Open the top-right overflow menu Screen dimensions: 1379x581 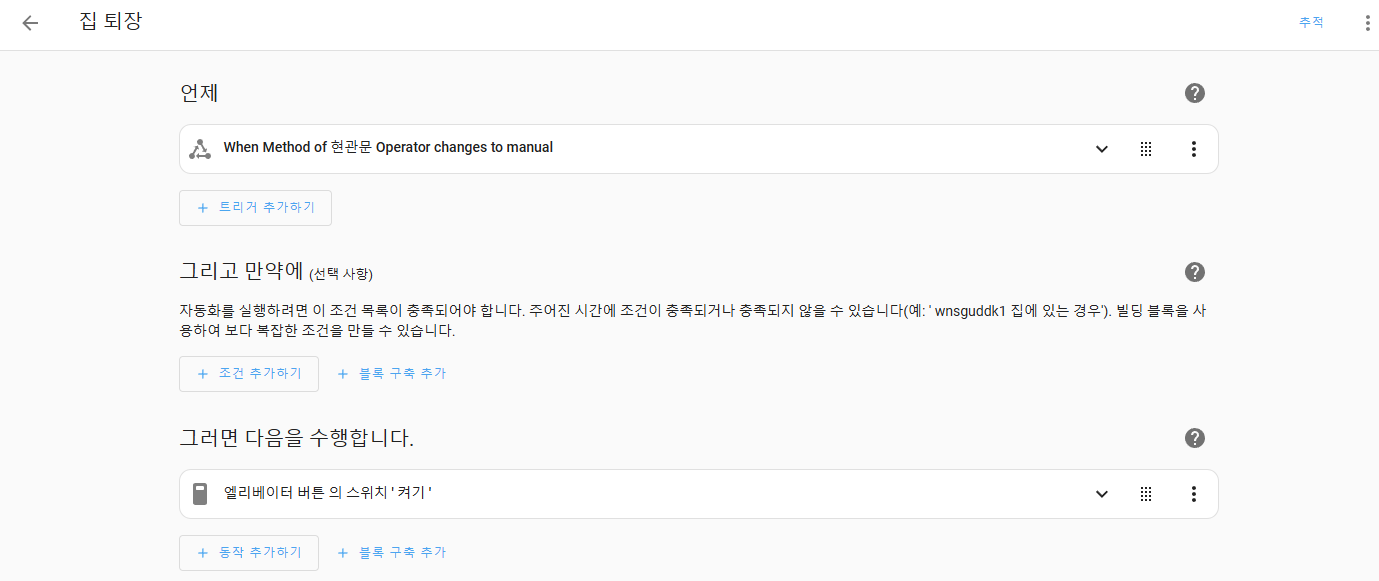pos(1367,23)
